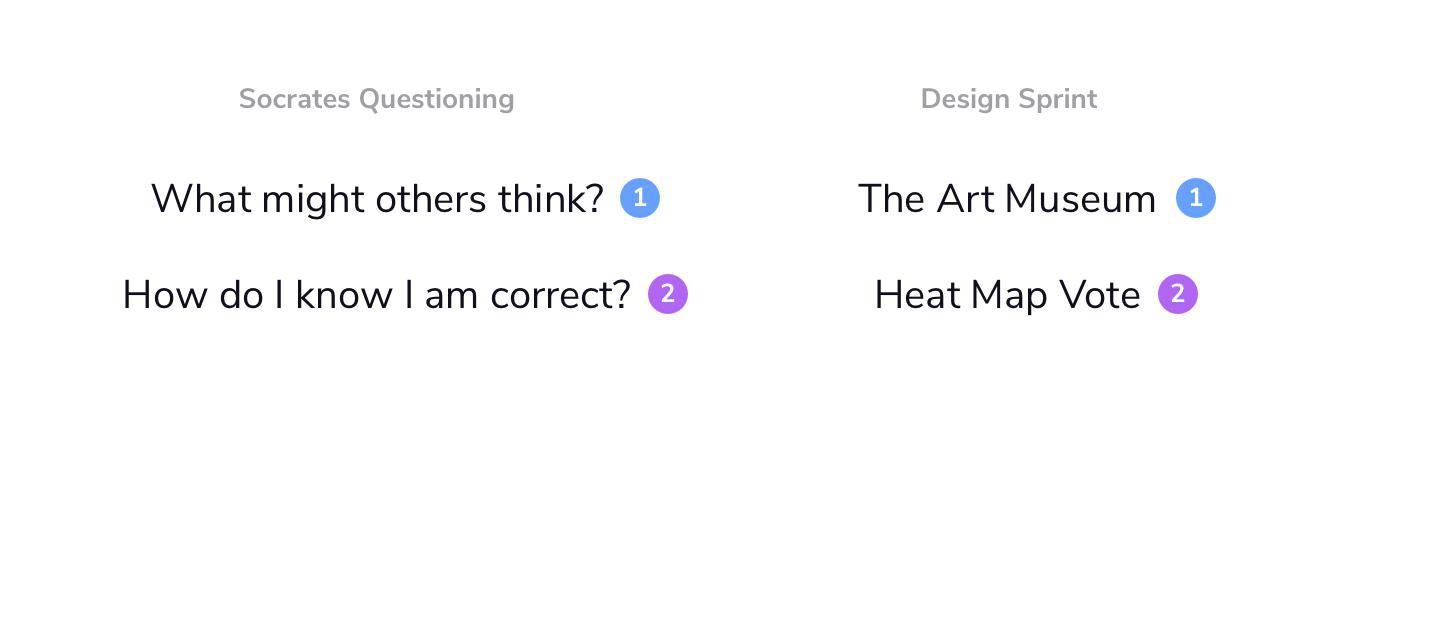Viewport: 1440px width, 622px height.
Task: Select the purple 2 badge beside Heat Map Vote
Action: (1178, 294)
